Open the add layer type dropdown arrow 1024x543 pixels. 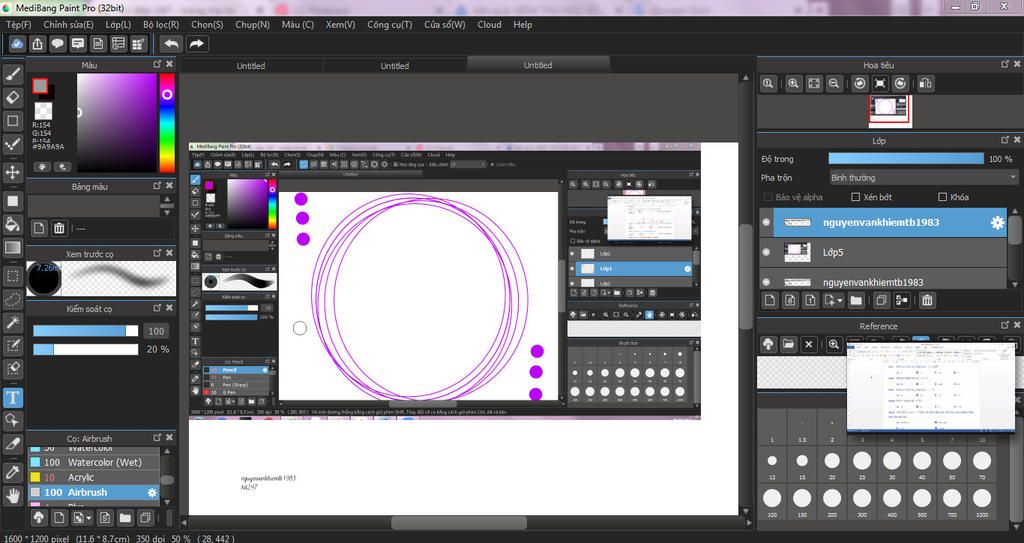coord(840,301)
